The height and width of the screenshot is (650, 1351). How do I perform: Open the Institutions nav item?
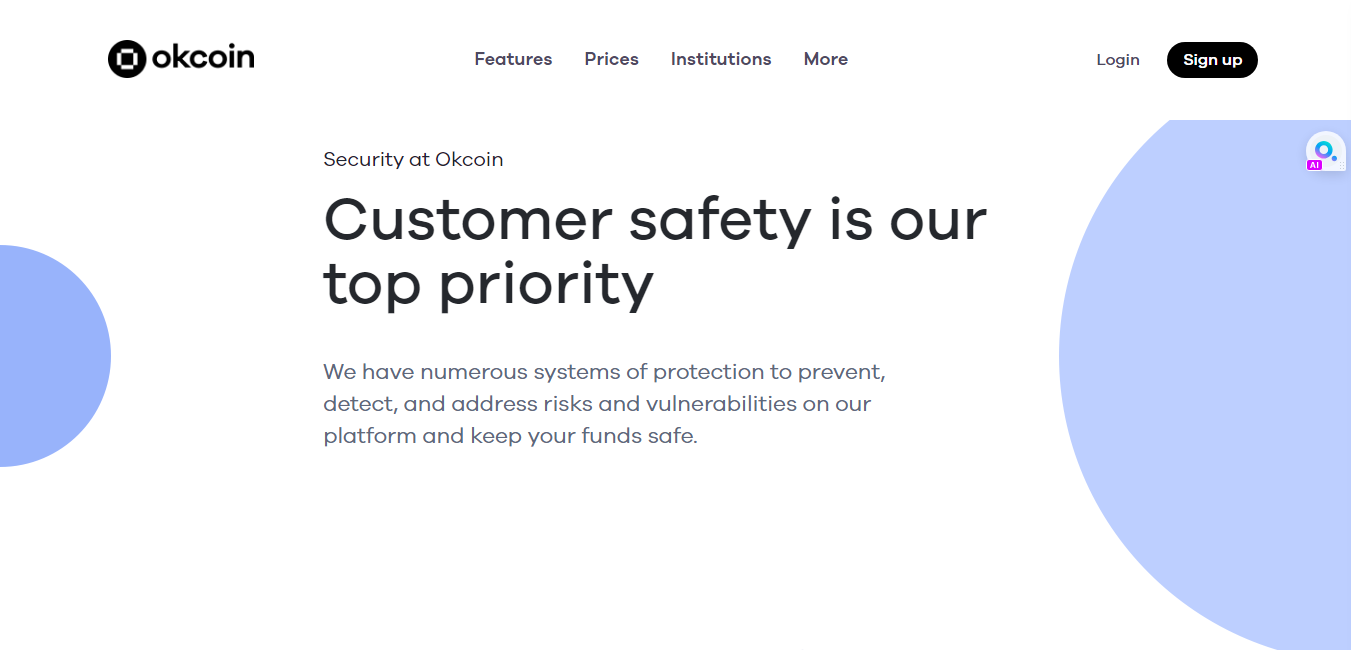pyautogui.click(x=721, y=59)
